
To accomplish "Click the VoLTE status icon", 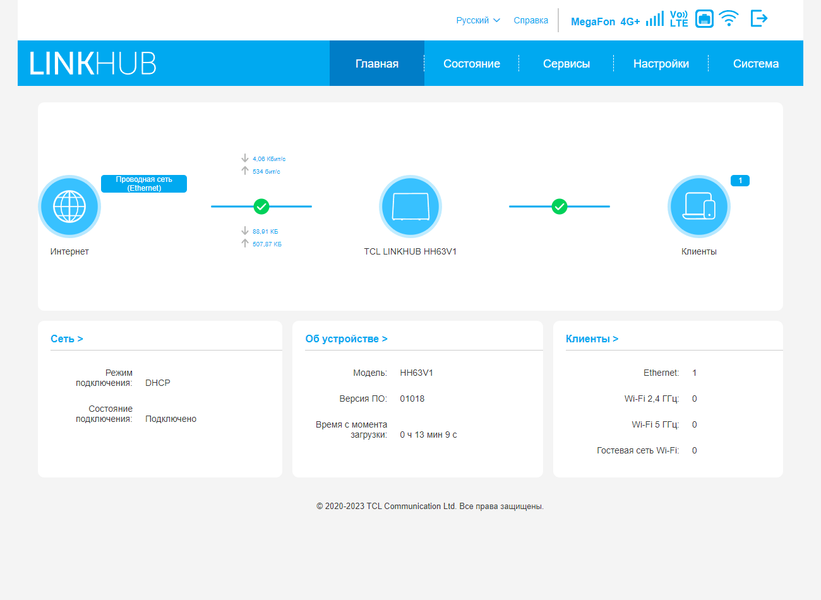I will tap(679, 19).
